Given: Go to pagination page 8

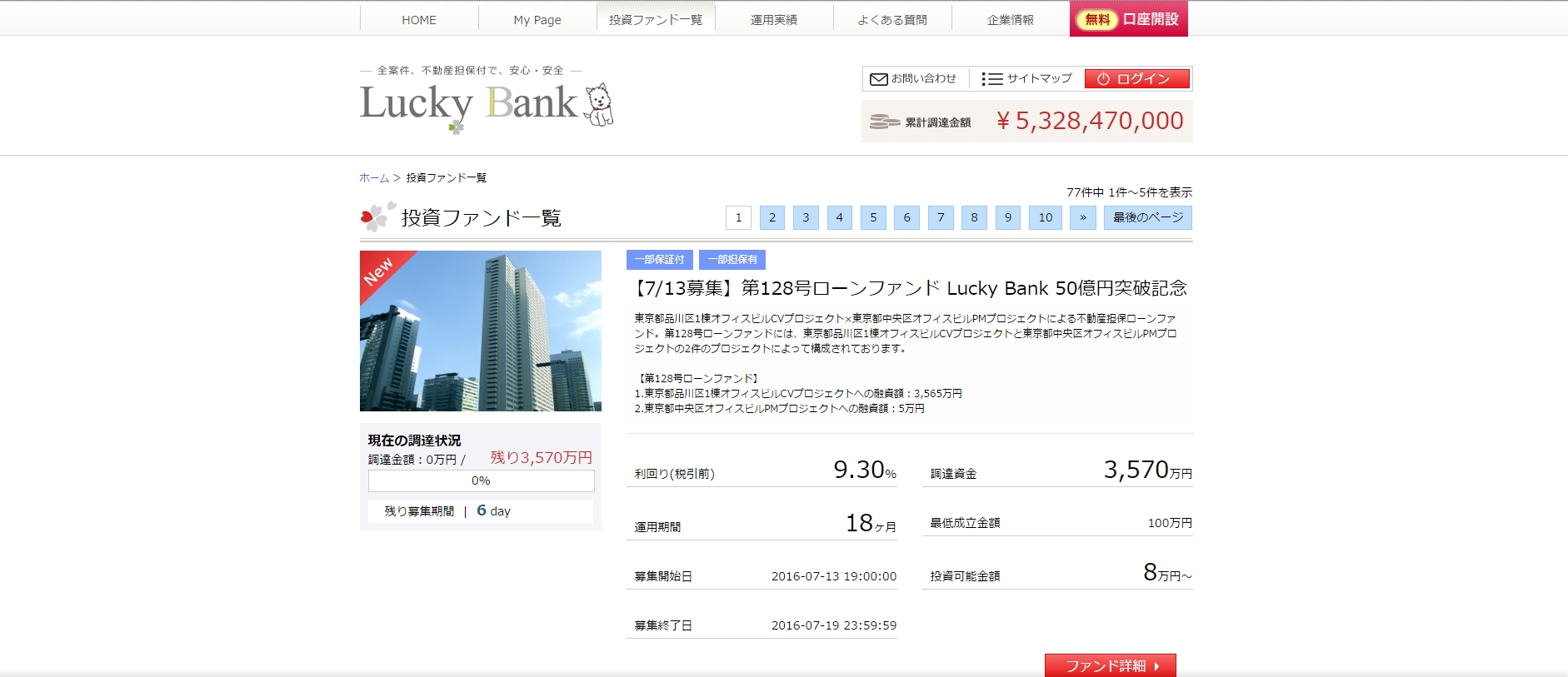Looking at the screenshot, I should pyautogui.click(x=974, y=217).
